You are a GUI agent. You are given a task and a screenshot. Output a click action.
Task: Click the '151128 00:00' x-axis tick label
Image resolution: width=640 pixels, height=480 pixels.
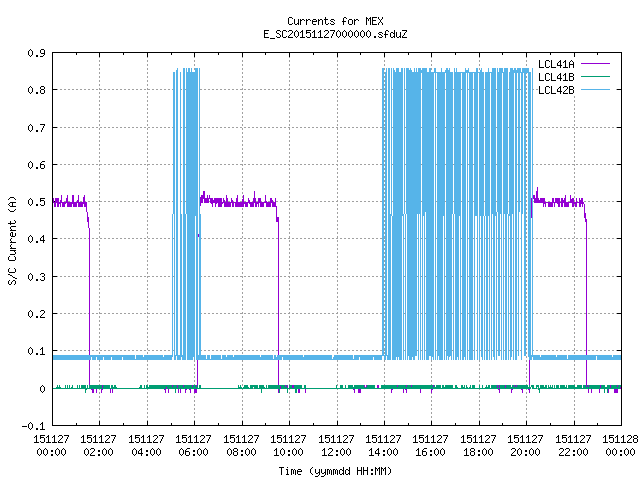pos(620,445)
